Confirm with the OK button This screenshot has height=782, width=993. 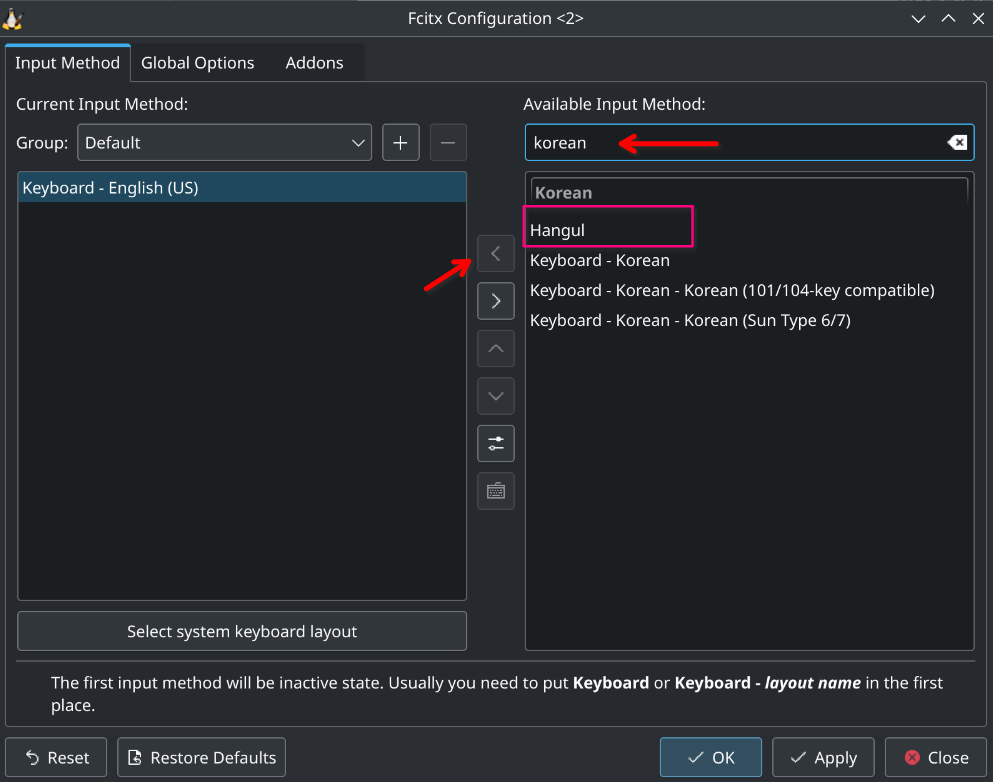pyautogui.click(x=711, y=757)
